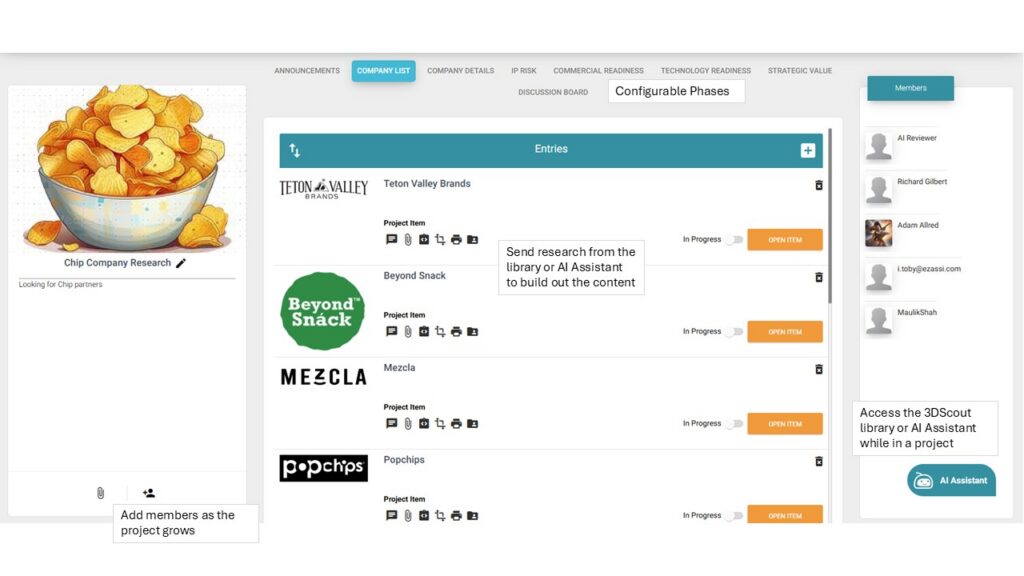The width and height of the screenshot is (1024, 576).
Task: Go to the IP Risk tab
Action: coord(524,71)
